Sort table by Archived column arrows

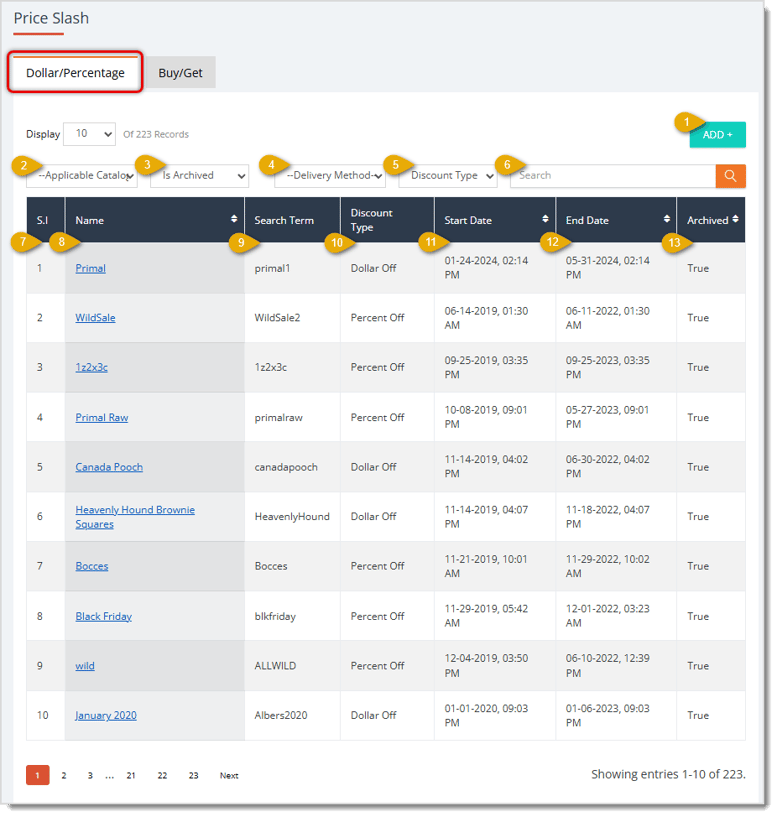[x=735, y=219]
